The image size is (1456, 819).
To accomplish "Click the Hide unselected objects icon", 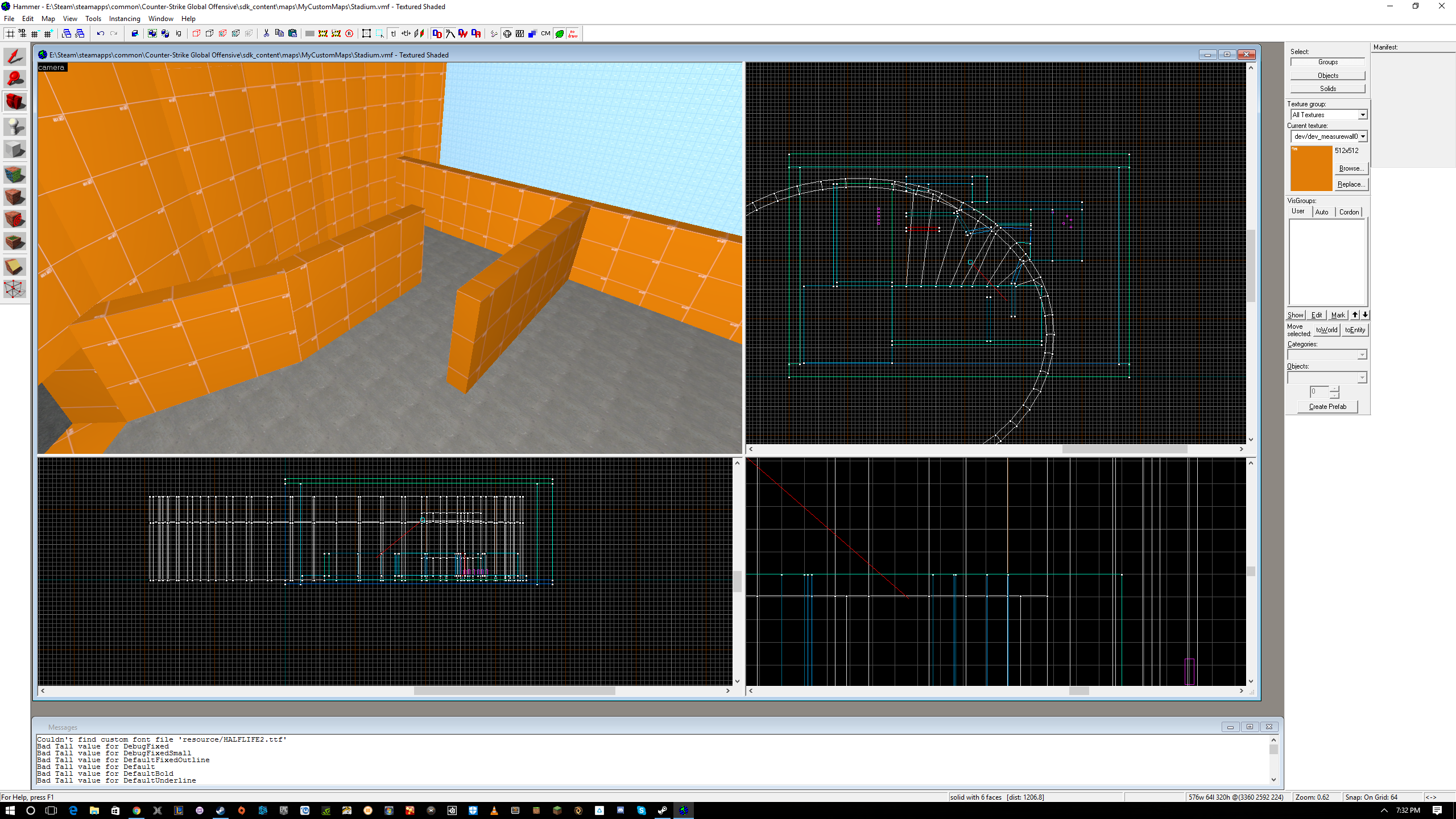I will (209, 34).
